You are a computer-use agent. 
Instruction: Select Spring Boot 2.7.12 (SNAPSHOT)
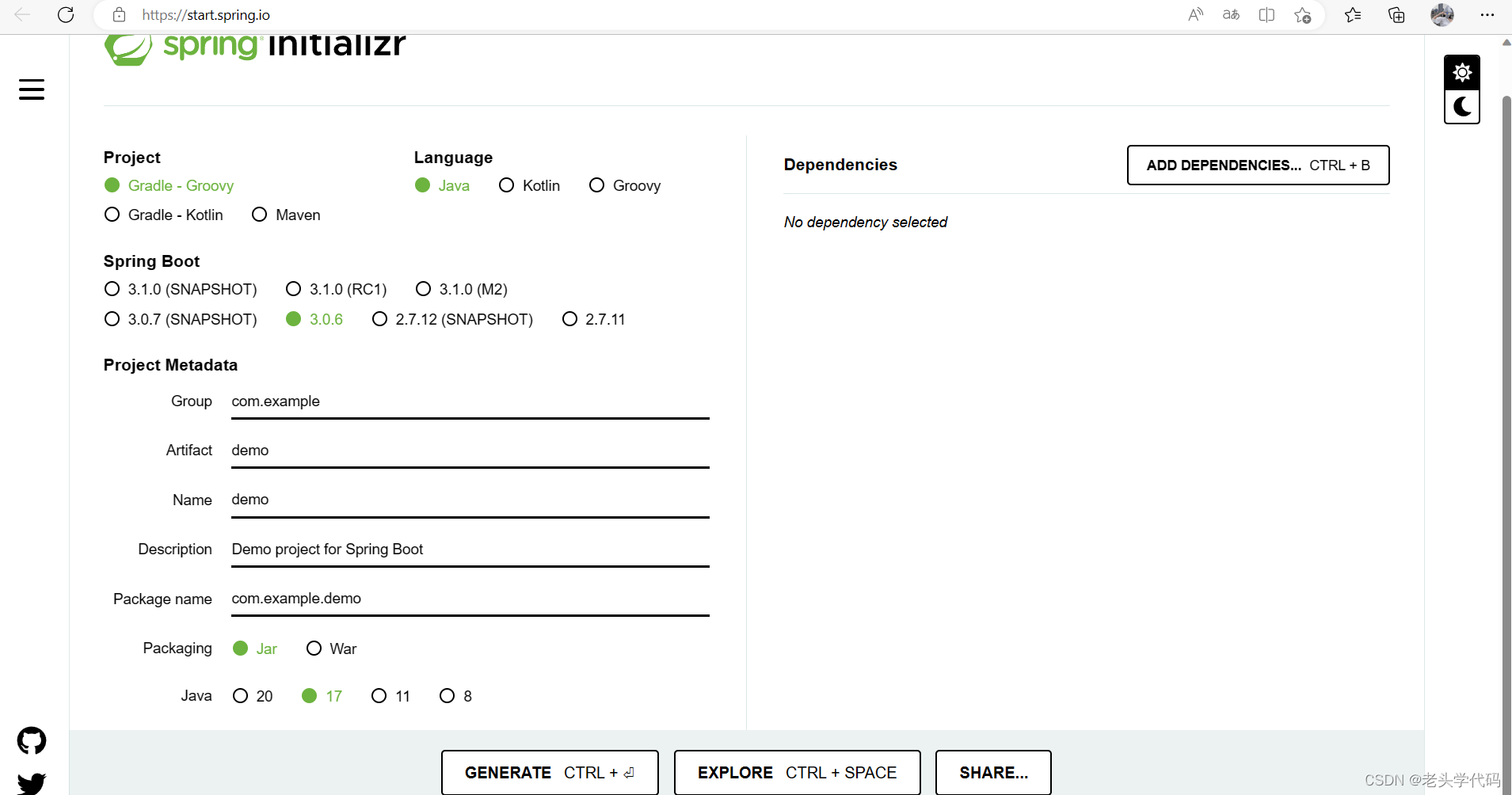452,319
